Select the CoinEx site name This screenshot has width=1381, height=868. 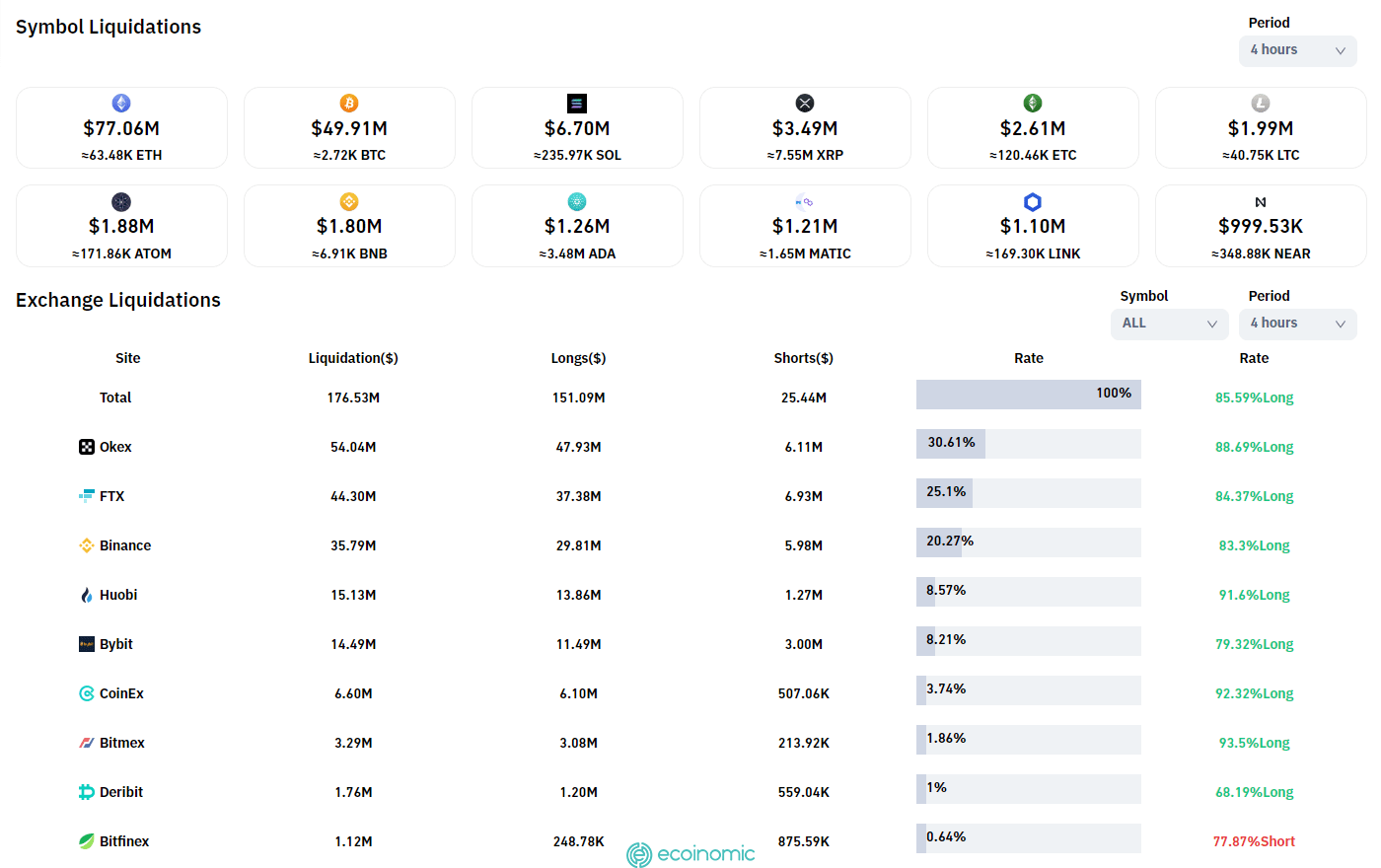pyautogui.click(x=121, y=693)
